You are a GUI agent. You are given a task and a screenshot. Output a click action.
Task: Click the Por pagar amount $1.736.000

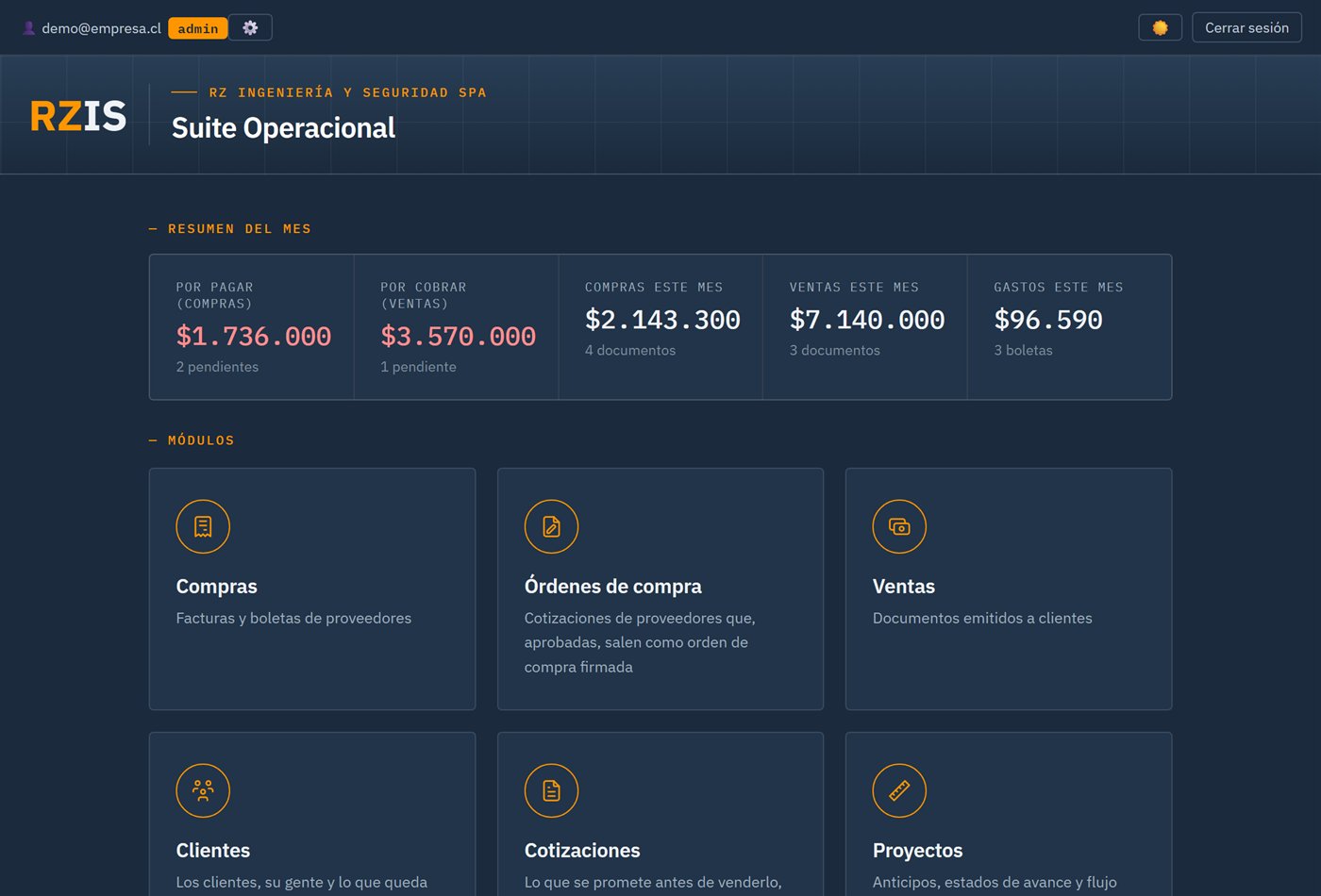tap(254, 336)
